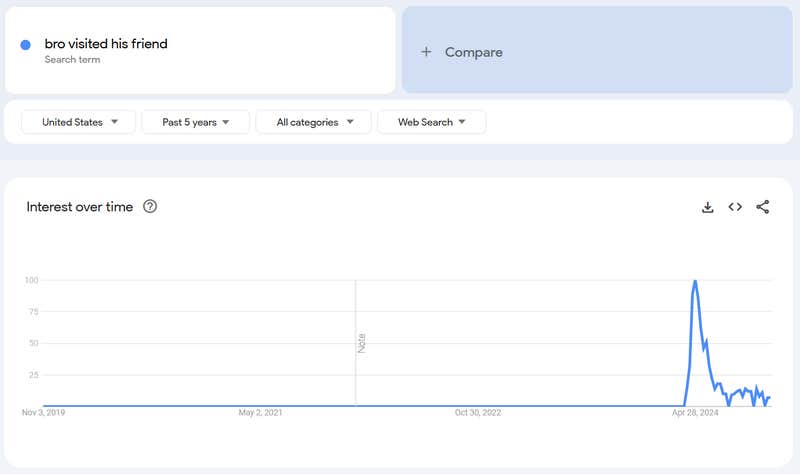The image size is (800, 474).
Task: Click the Nov 3, 2019 axis label
Action: tap(44, 412)
